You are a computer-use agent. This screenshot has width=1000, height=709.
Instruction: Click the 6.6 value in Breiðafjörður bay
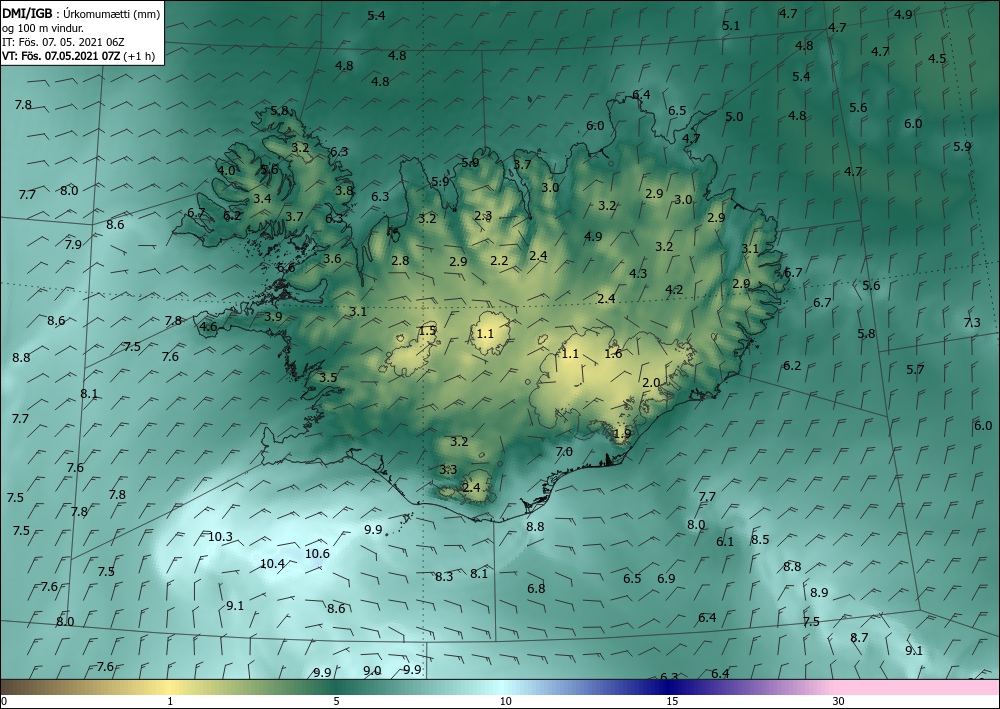286,268
